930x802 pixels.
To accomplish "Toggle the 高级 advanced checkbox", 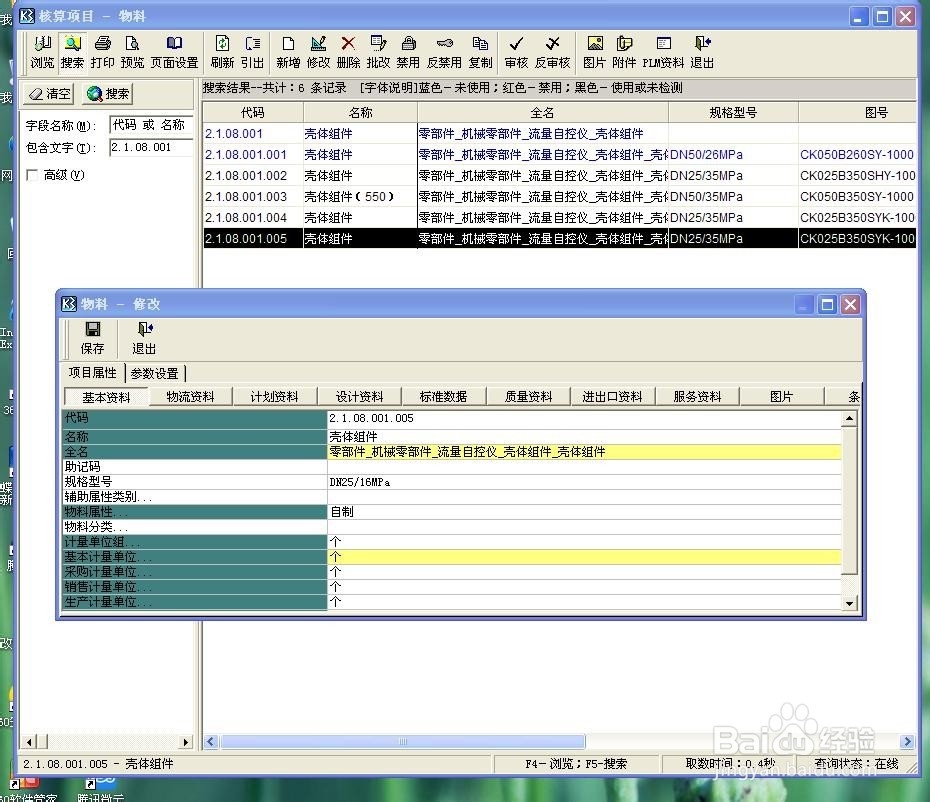I will pos(32,175).
